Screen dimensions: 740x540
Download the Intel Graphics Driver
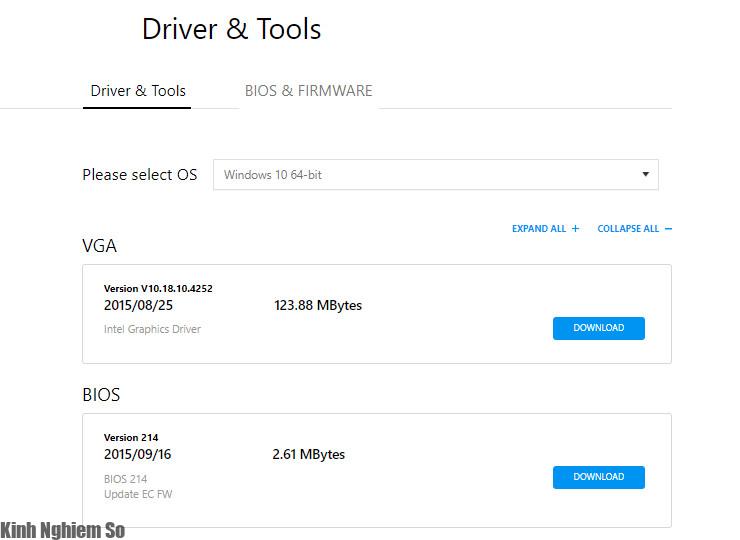598,328
